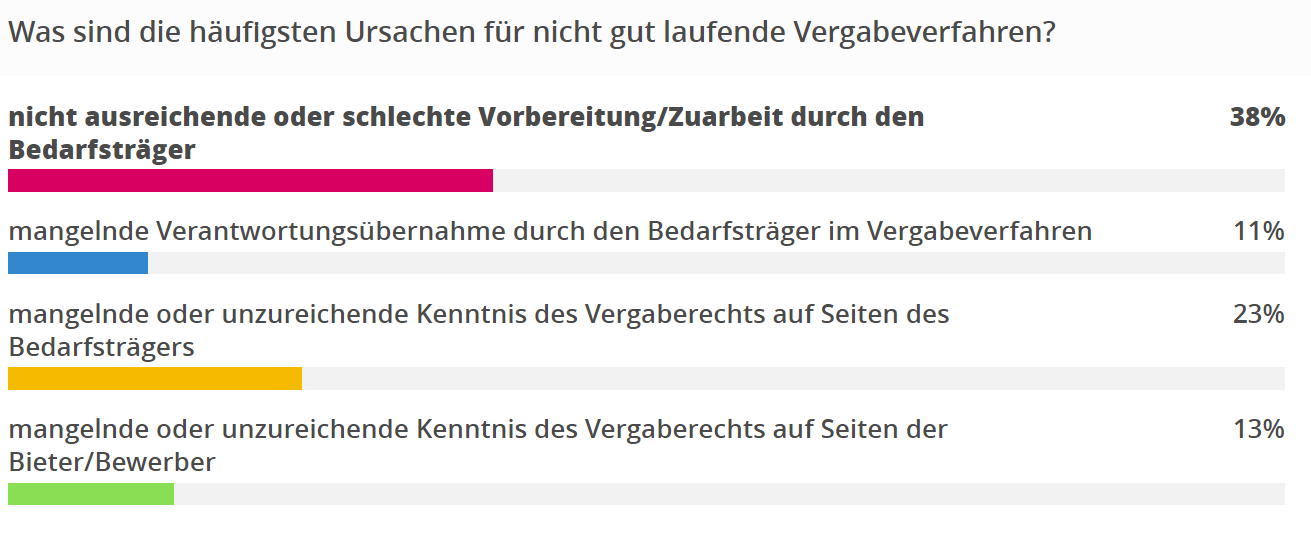Select the 'mangelnde Verantwortungsübernahme' answer text
The width and height of the screenshot is (1311, 536).
550,231
